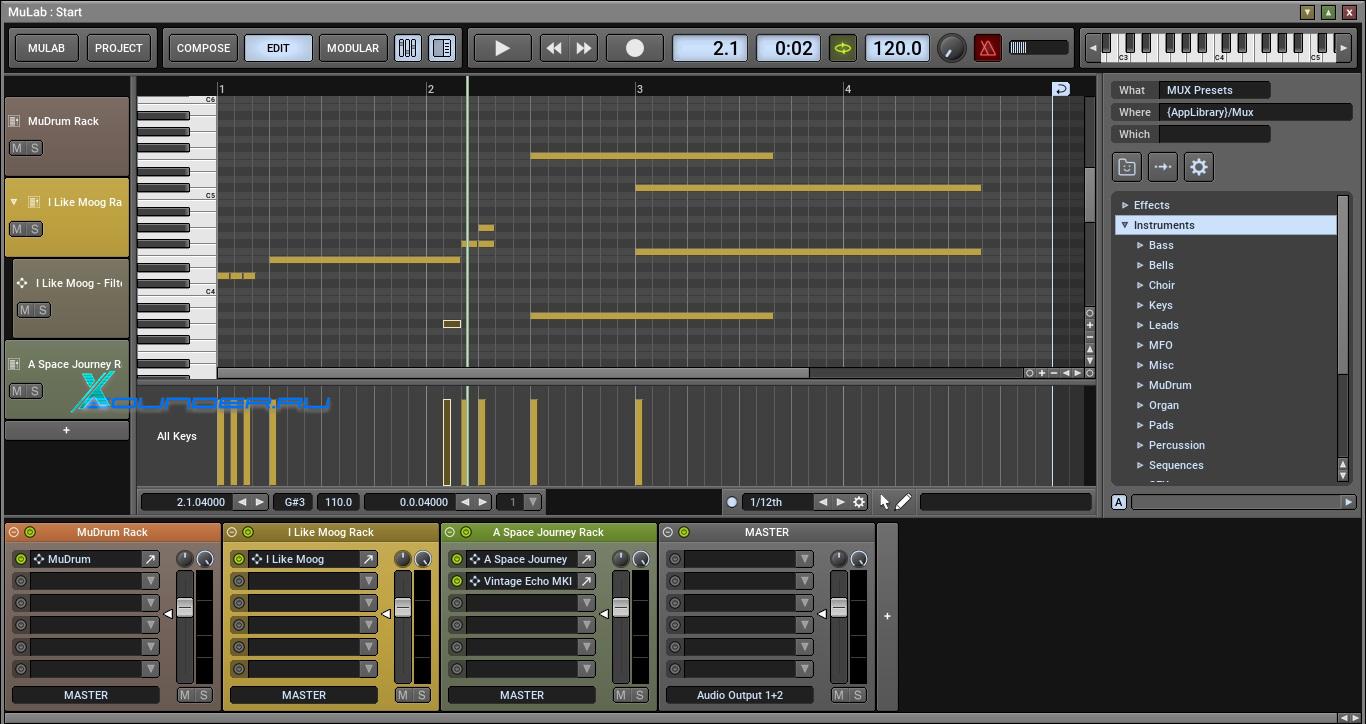Click the rewind transport button
The width and height of the screenshot is (1366, 724).
(553, 48)
